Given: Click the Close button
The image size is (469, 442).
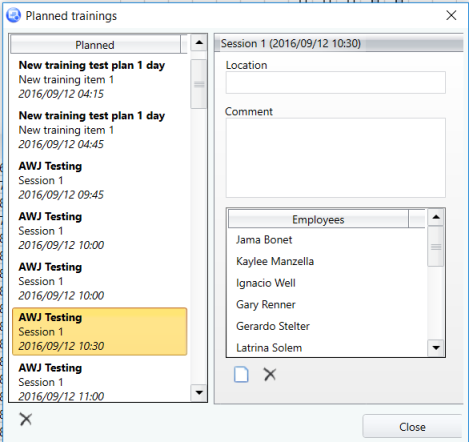Looking at the screenshot, I should [412, 427].
